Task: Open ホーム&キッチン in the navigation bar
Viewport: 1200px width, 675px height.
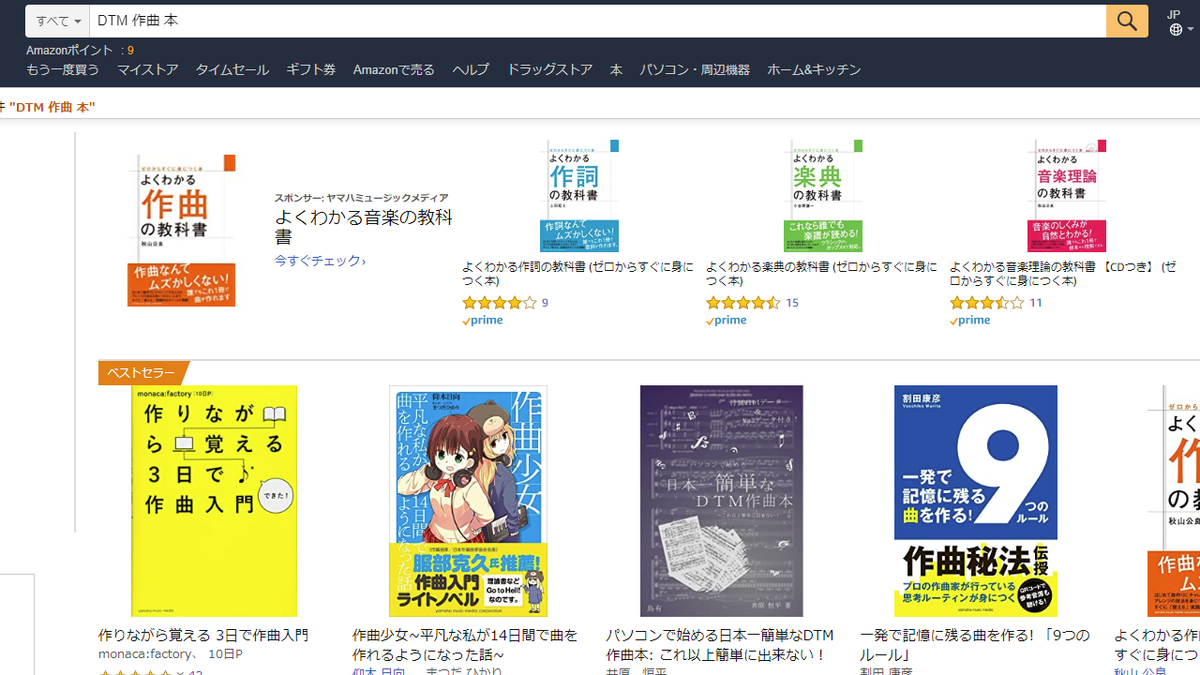Action: (x=814, y=70)
